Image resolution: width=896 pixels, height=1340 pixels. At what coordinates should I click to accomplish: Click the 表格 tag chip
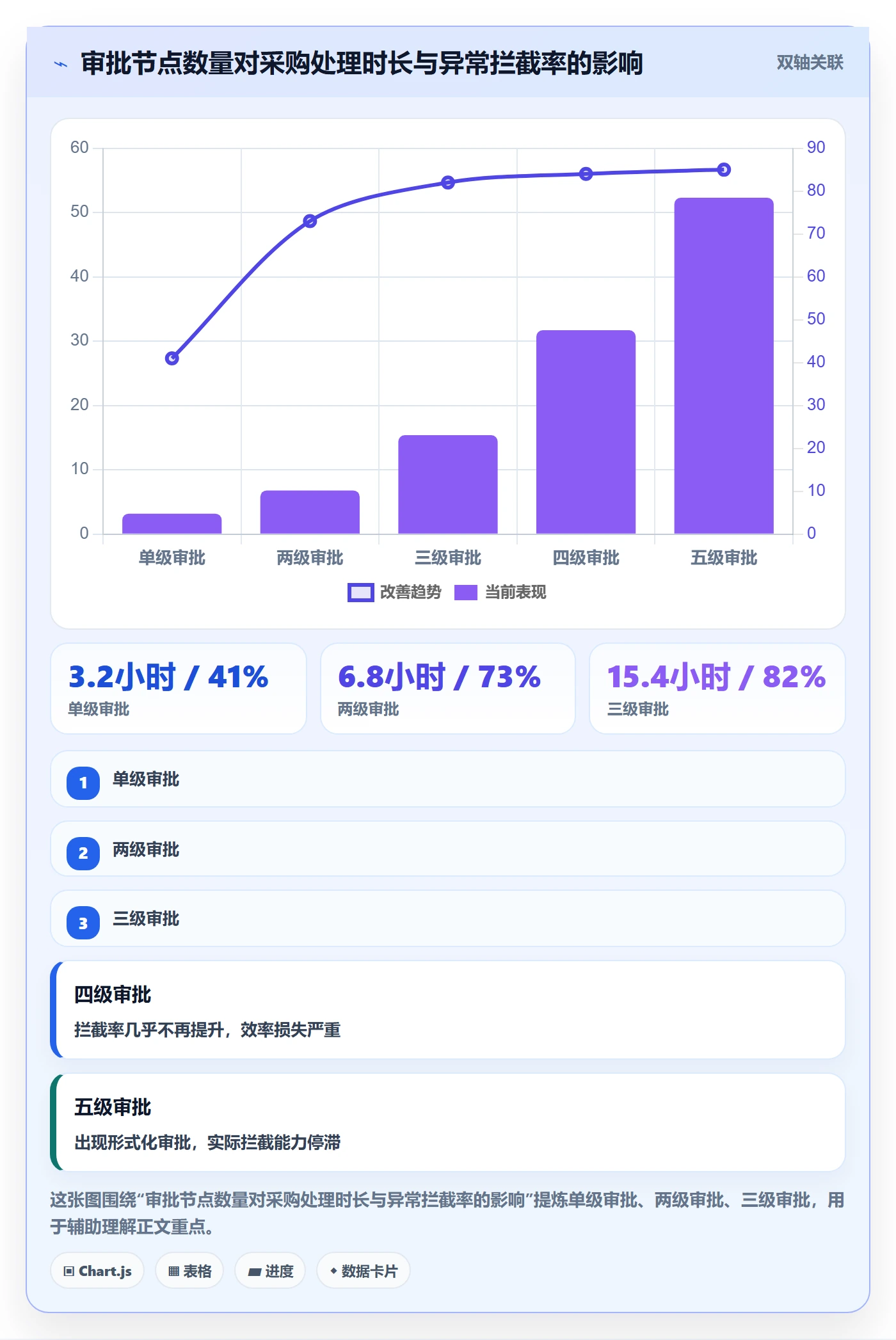point(189,1271)
